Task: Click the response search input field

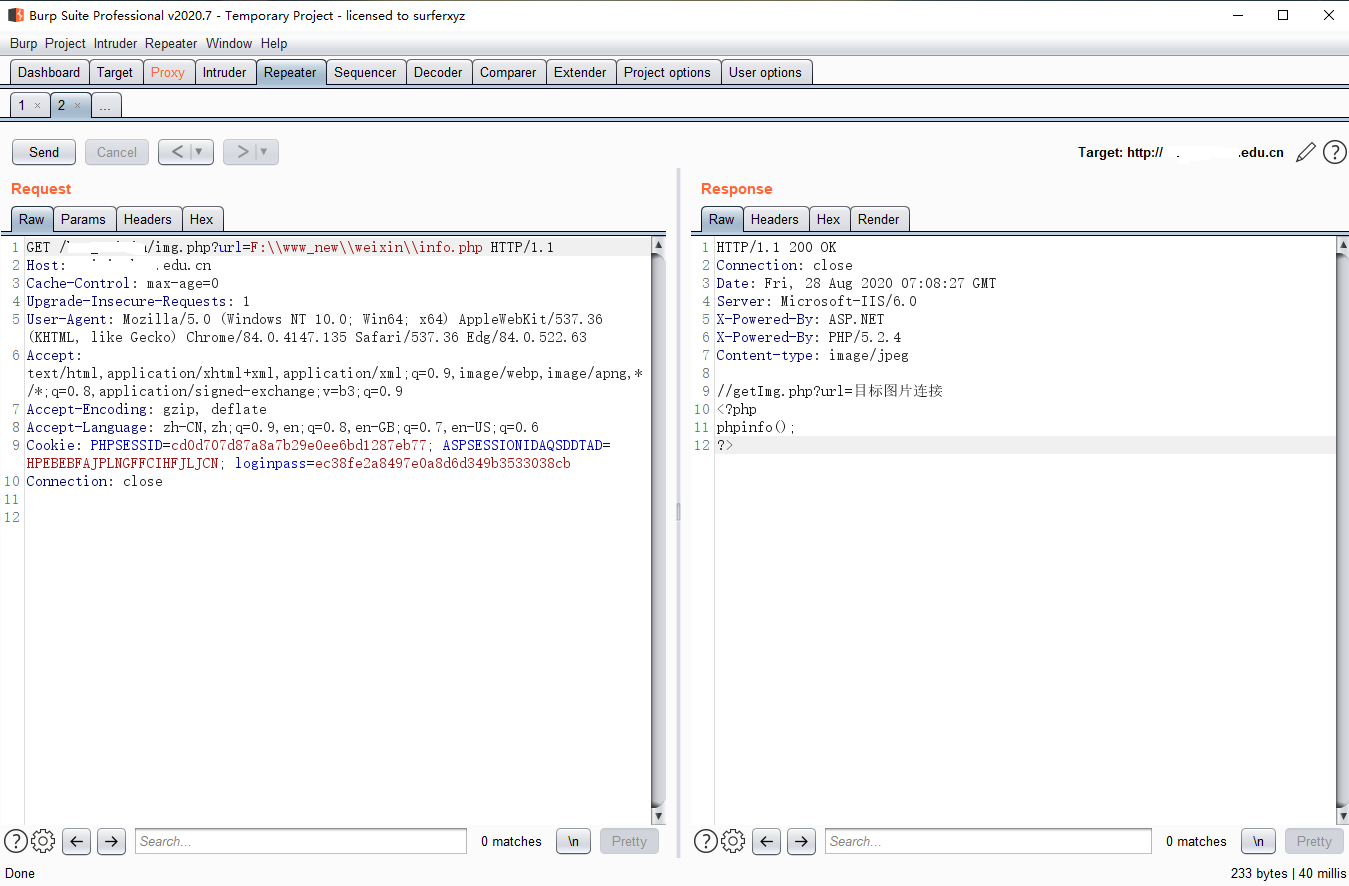Action: pyautogui.click(x=989, y=841)
